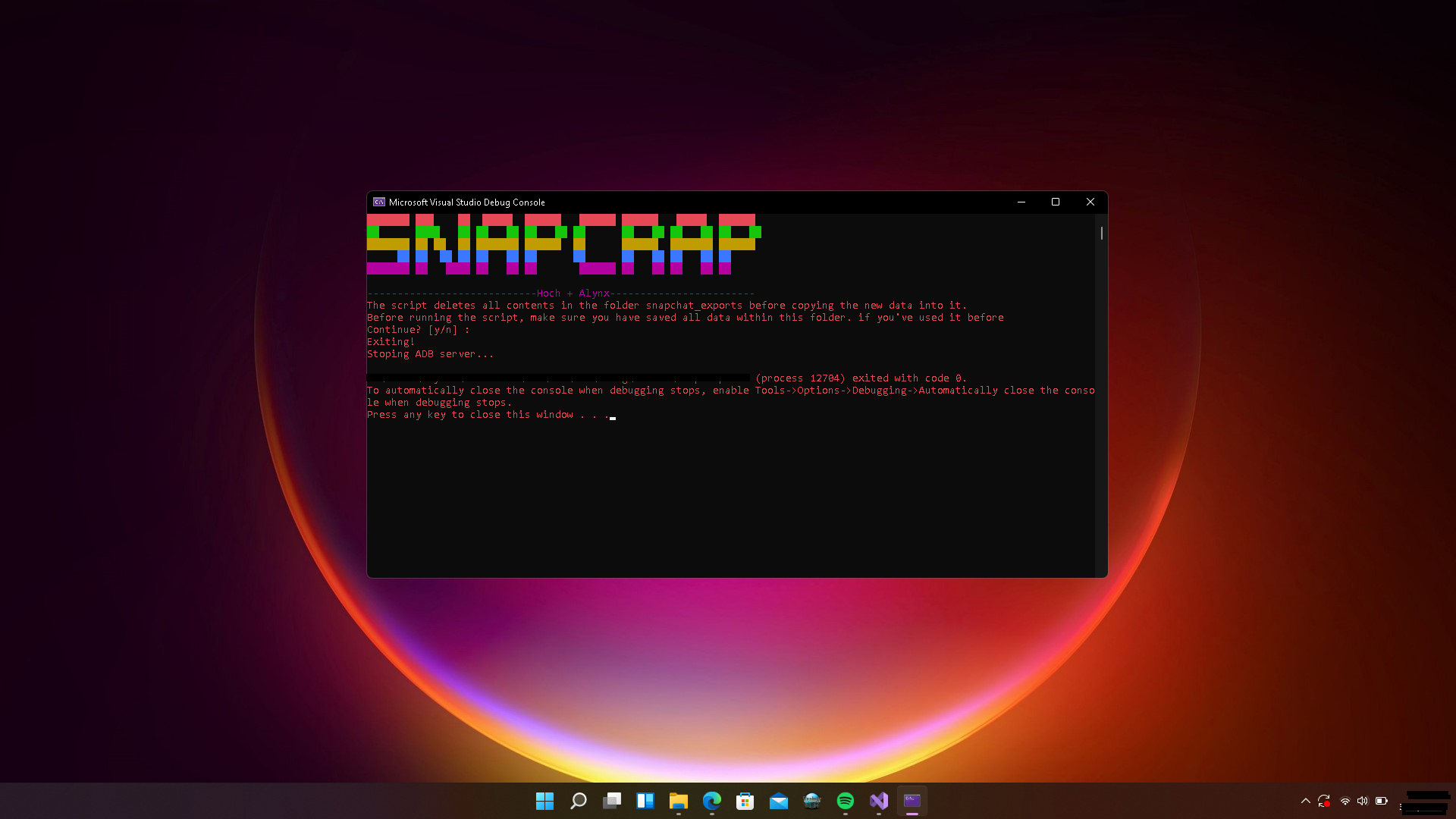Open Microsoft Edge browser
This screenshot has width=1456, height=819.
(x=712, y=801)
